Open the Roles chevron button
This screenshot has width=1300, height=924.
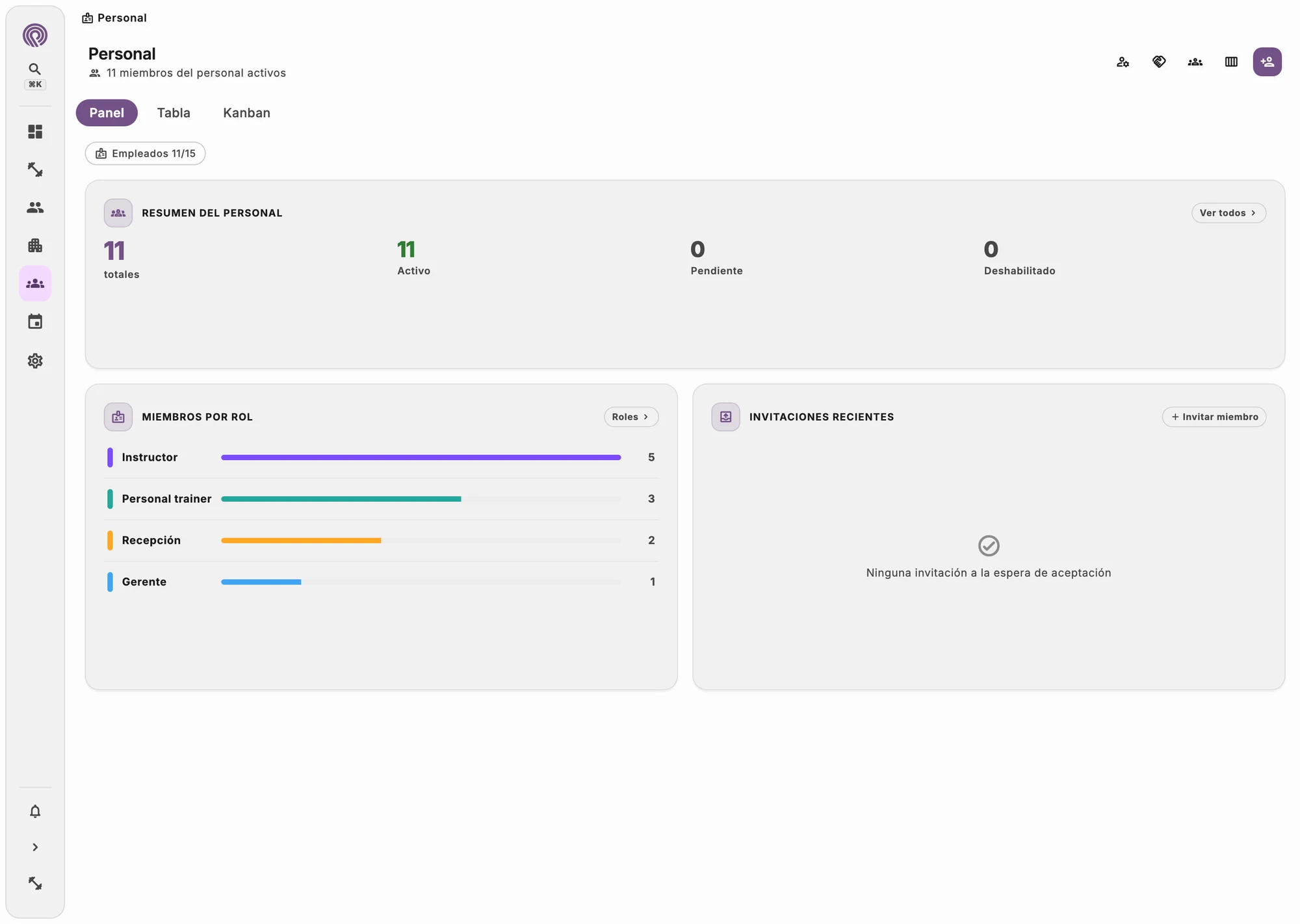[x=630, y=417]
